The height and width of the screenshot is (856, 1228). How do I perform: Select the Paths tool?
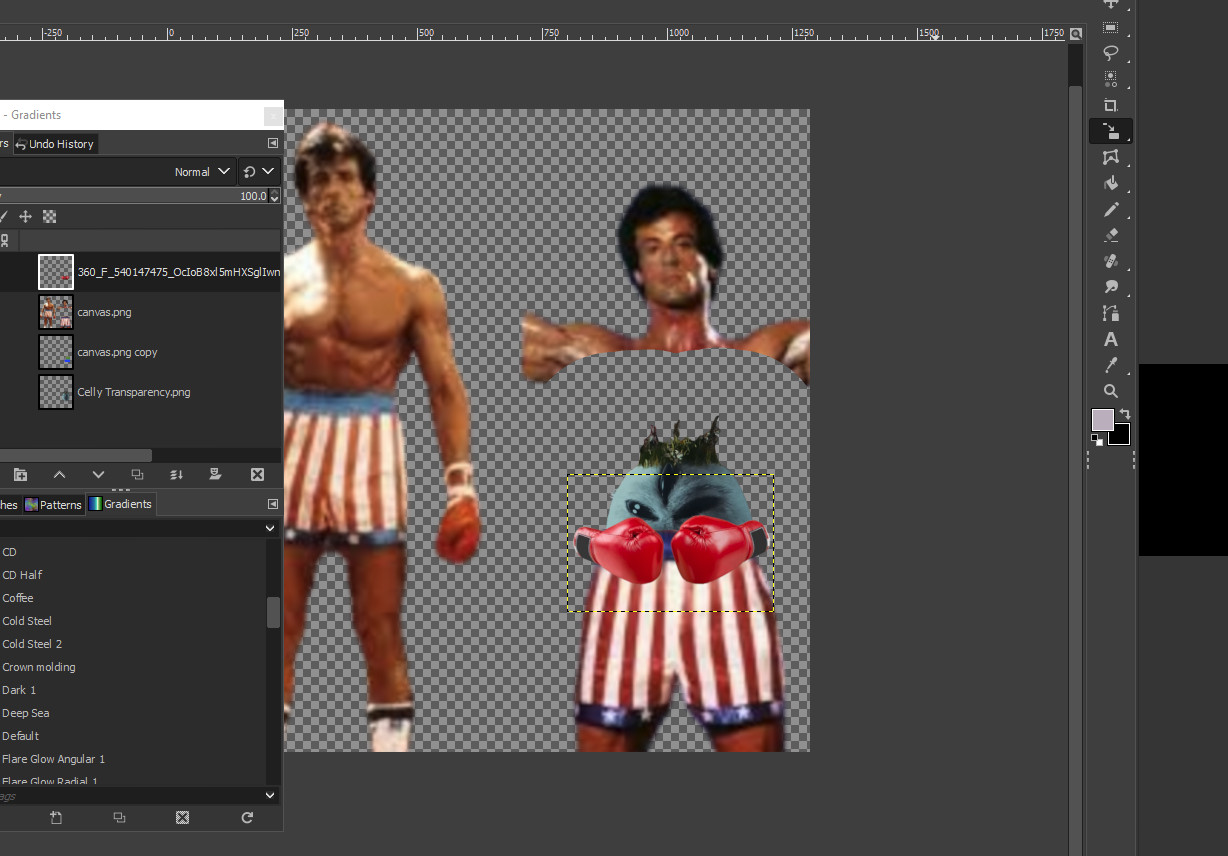[x=1110, y=313]
